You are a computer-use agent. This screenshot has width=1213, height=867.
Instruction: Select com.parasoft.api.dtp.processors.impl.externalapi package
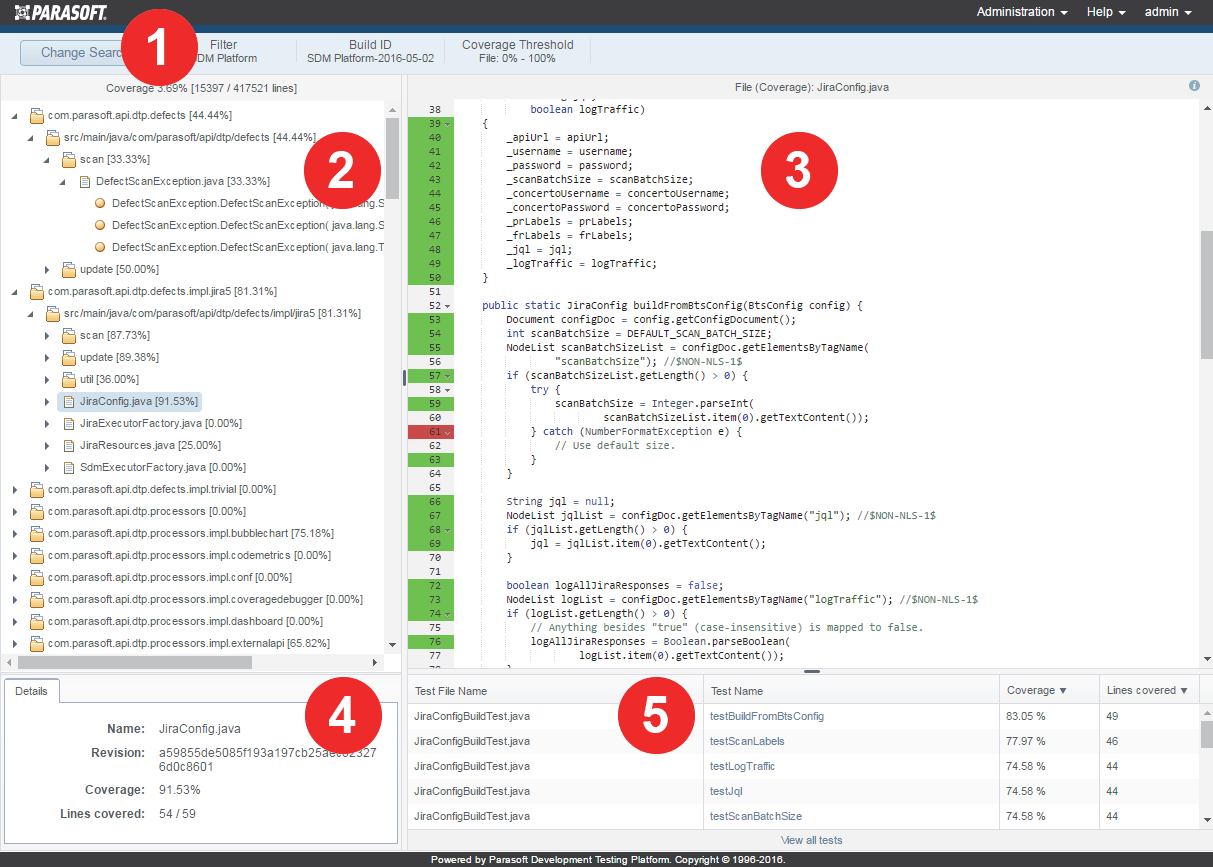189,643
